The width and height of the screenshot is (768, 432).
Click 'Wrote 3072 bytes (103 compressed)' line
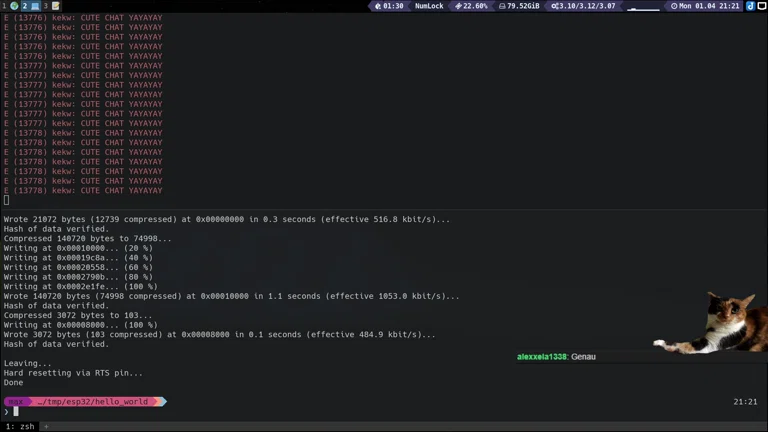(x=219, y=335)
